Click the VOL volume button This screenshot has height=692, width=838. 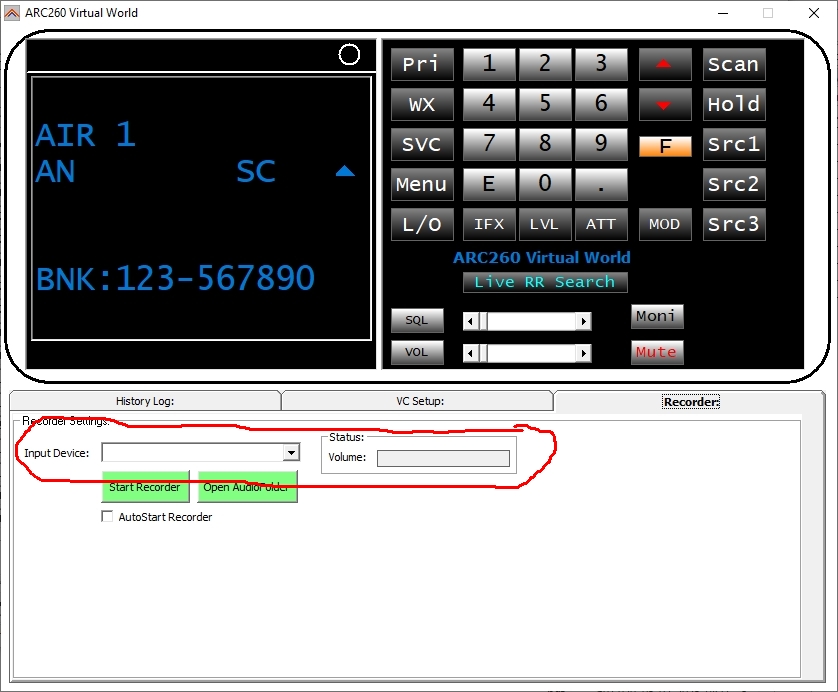(417, 353)
